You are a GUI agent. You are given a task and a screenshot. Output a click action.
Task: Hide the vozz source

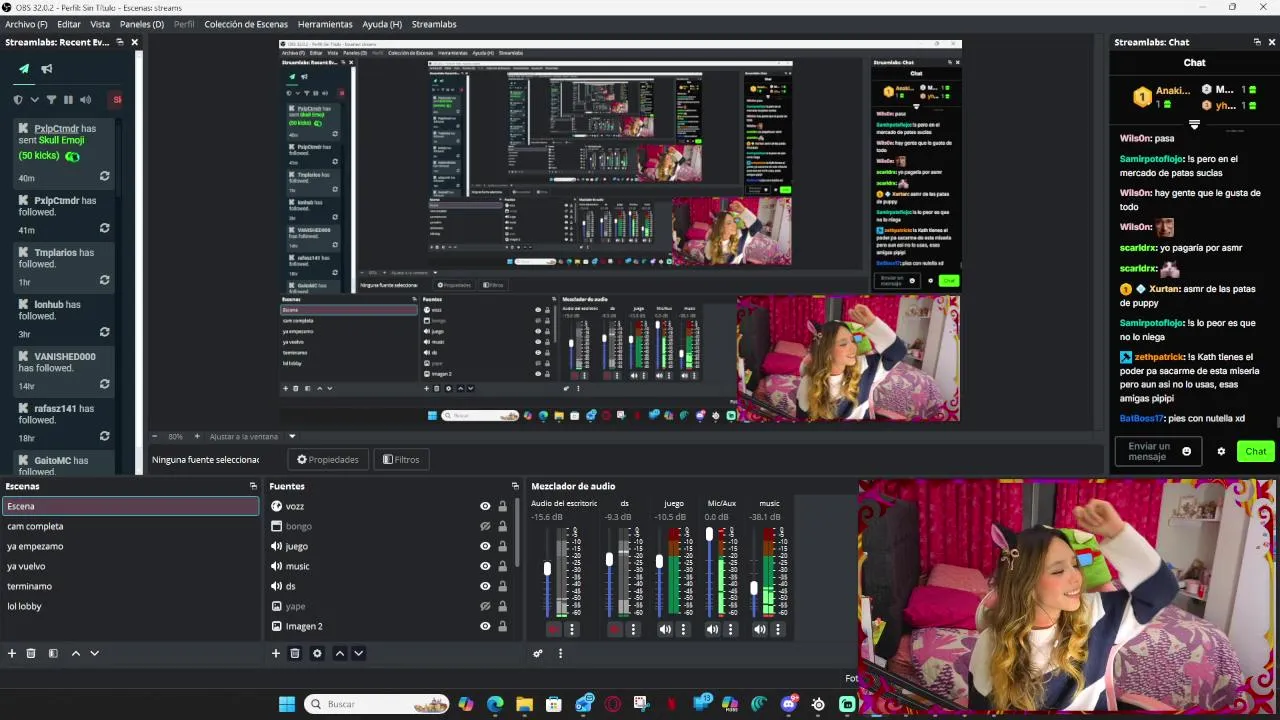tap(485, 506)
